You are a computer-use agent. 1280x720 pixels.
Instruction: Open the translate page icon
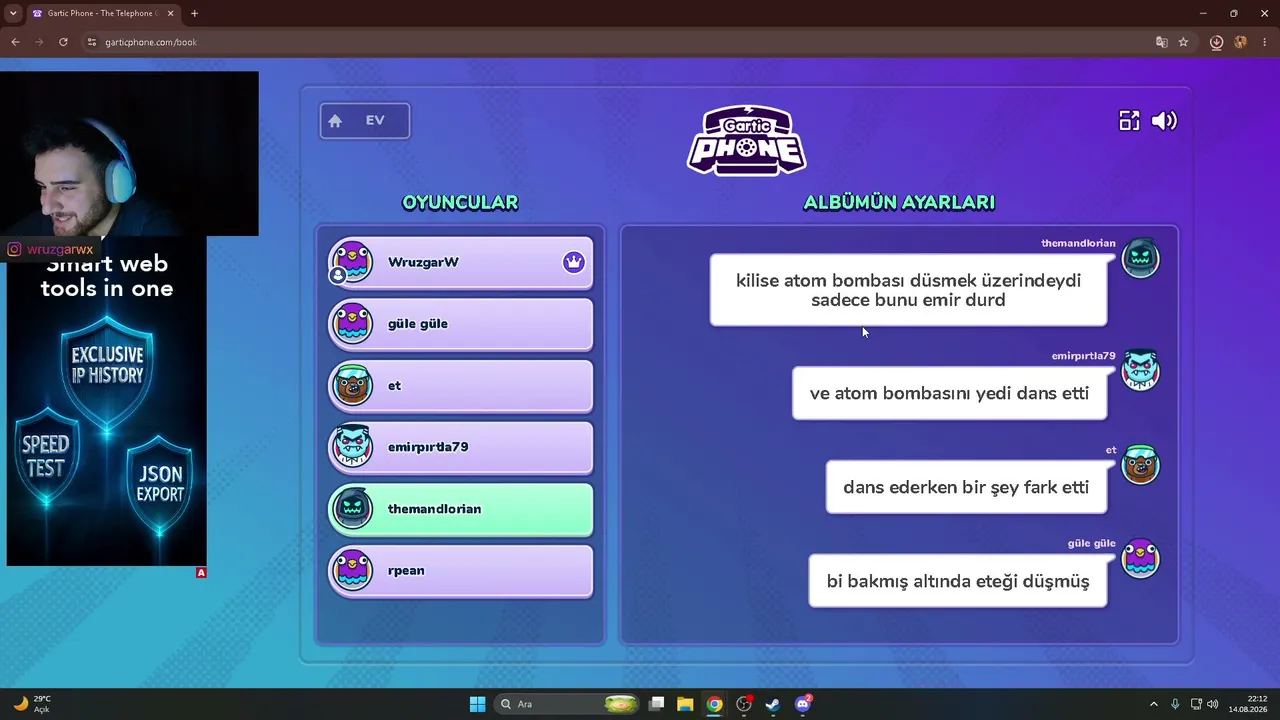coord(1161,42)
